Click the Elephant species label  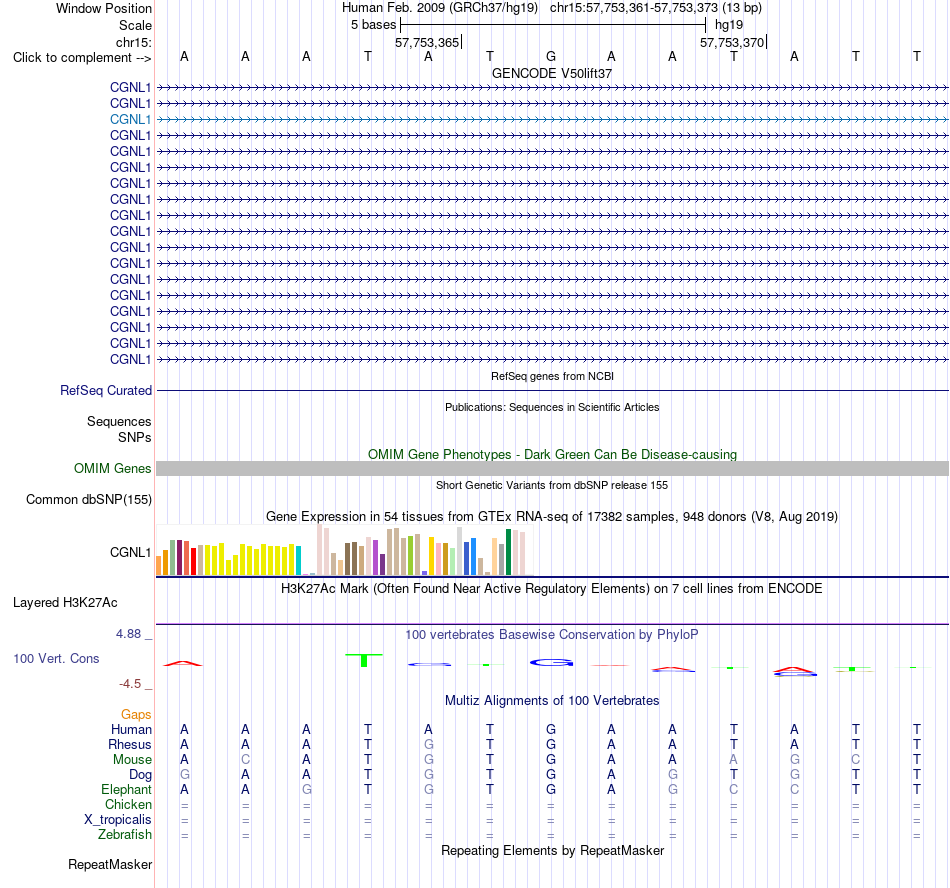(x=126, y=789)
